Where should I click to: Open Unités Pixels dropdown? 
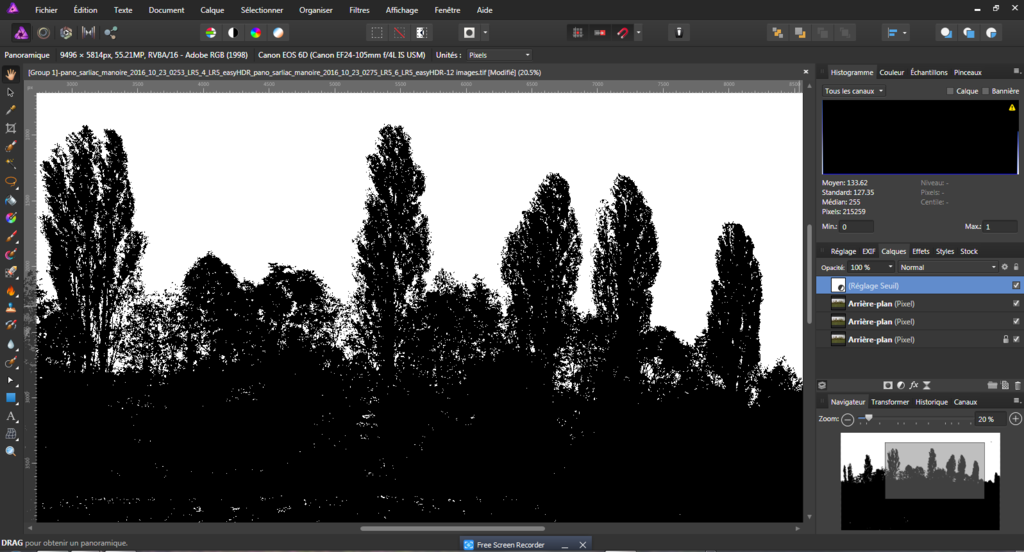pos(499,56)
